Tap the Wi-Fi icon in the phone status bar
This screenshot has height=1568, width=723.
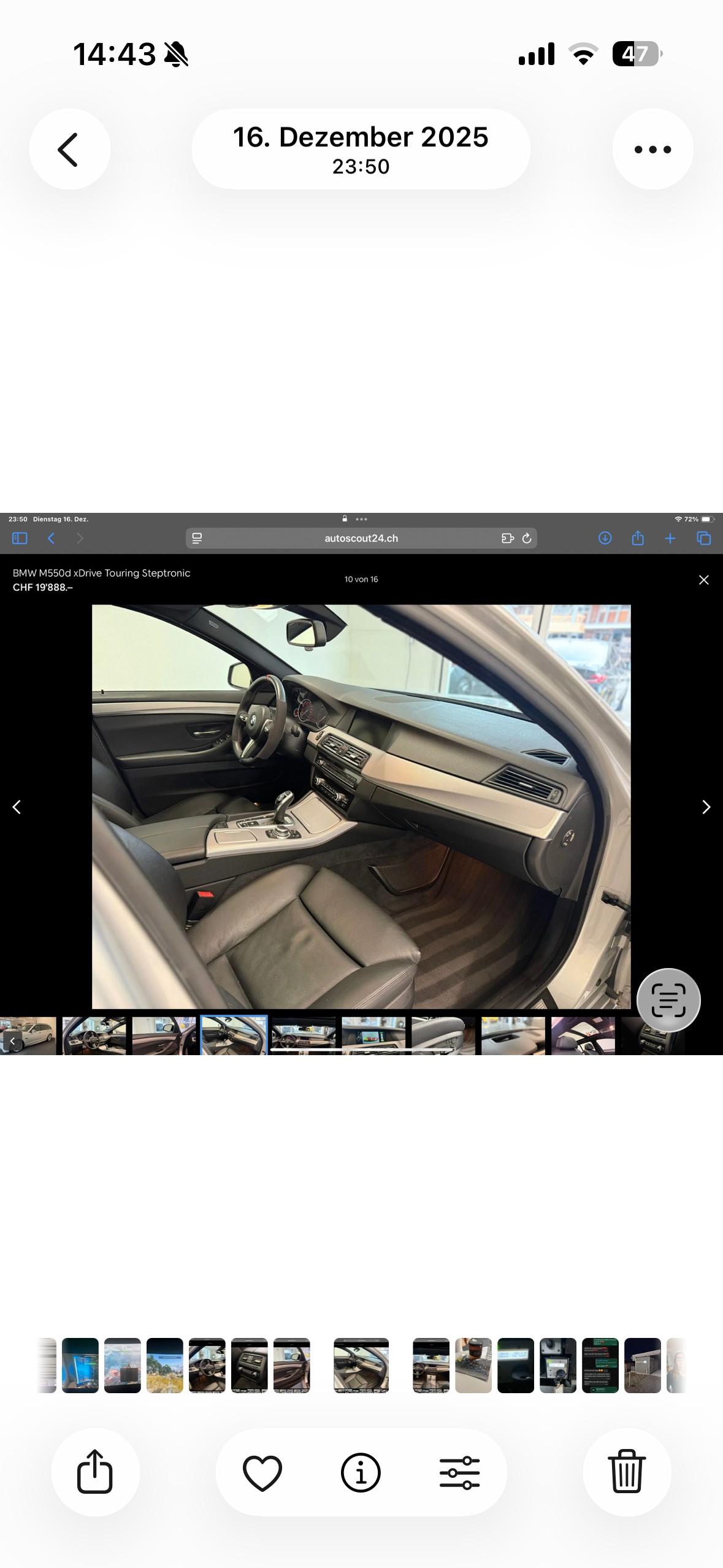coord(584,54)
